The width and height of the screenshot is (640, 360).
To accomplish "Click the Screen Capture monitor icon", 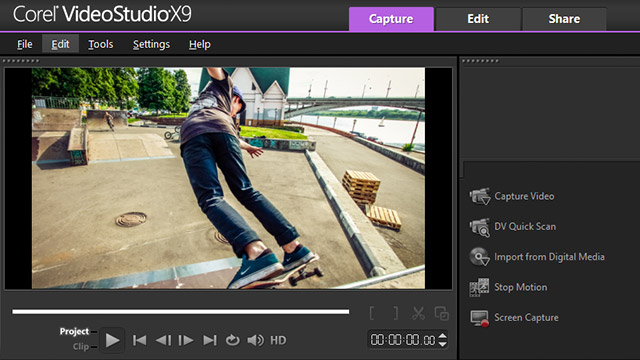I will click(479, 318).
